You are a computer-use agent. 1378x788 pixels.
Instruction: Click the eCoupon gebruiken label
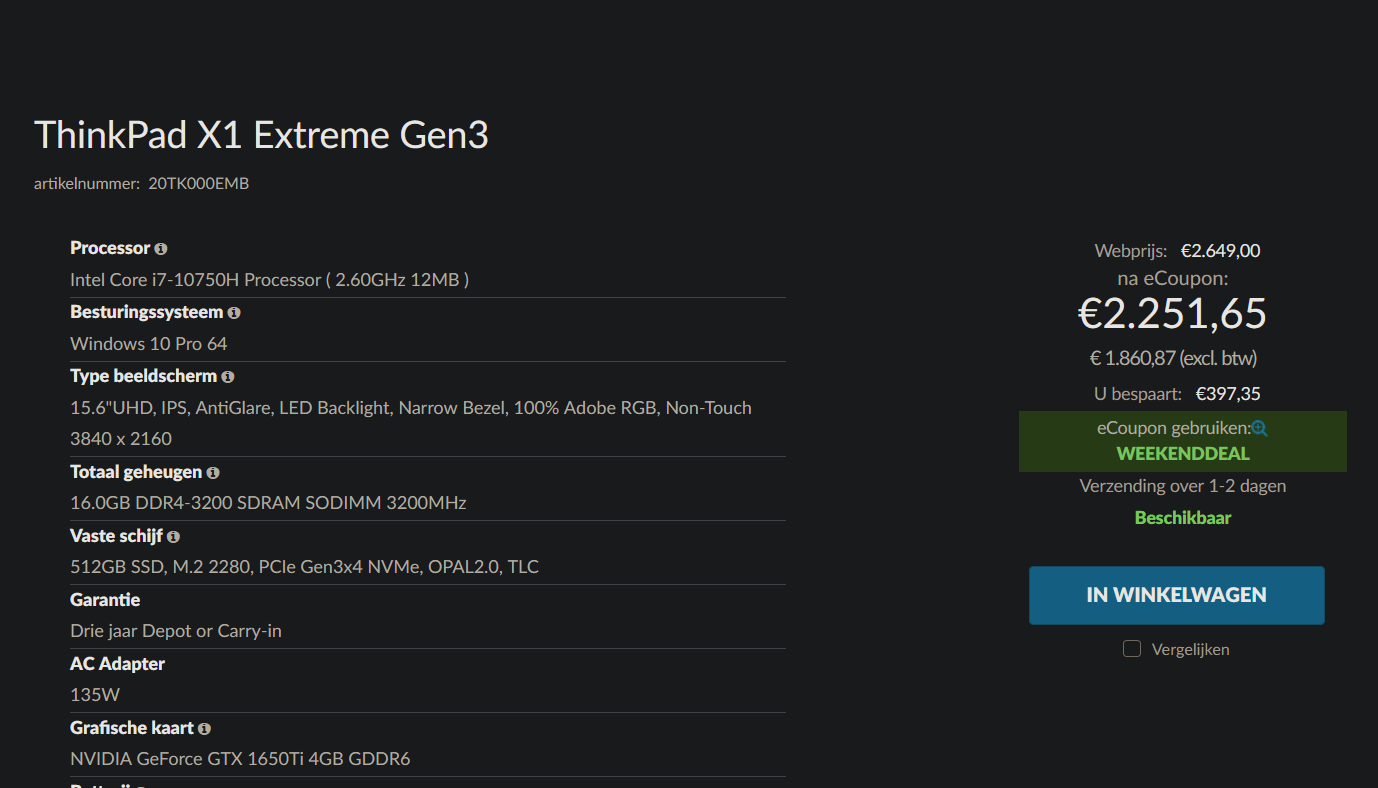[1173, 428]
